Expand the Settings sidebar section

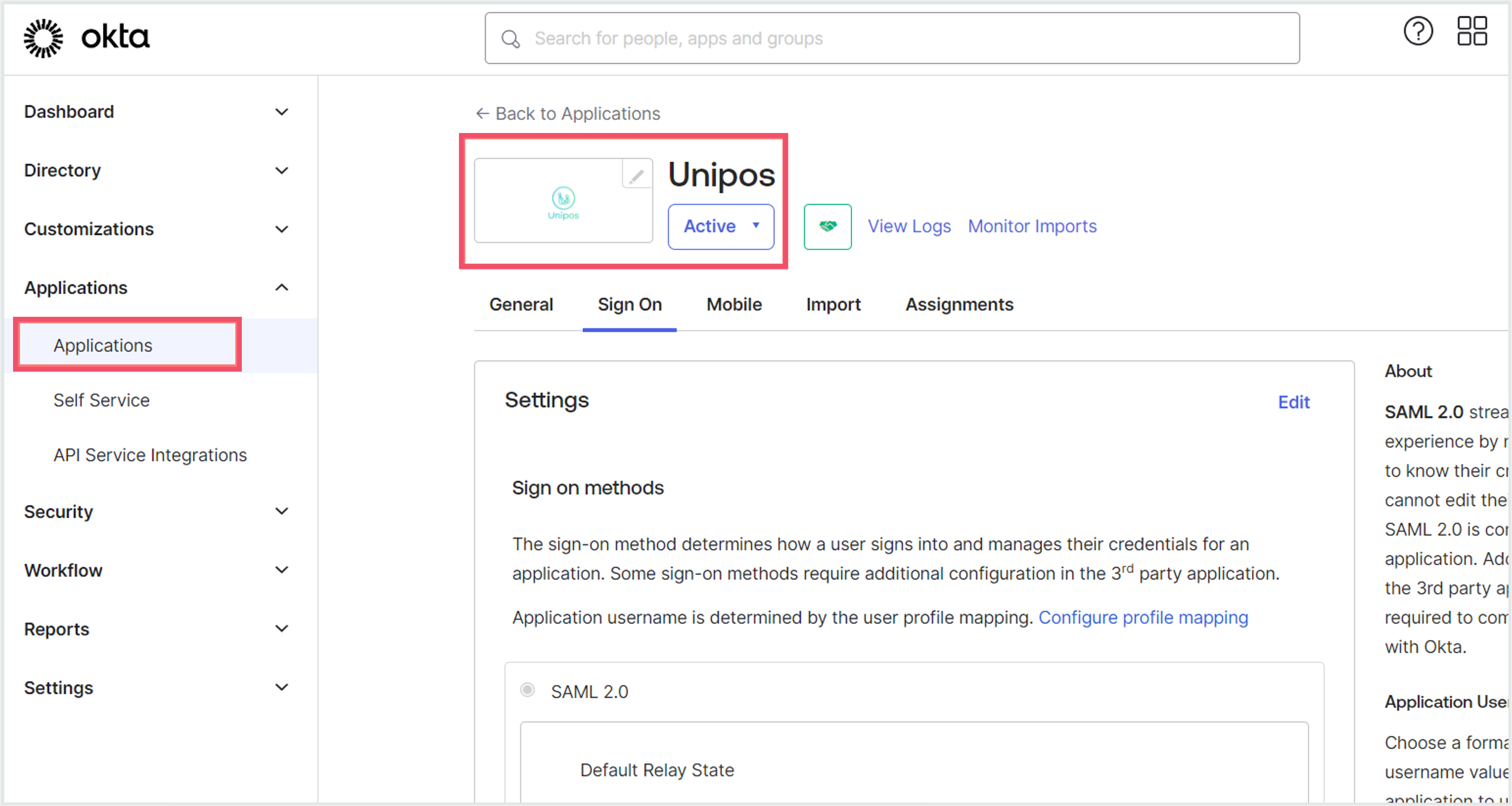click(157, 687)
